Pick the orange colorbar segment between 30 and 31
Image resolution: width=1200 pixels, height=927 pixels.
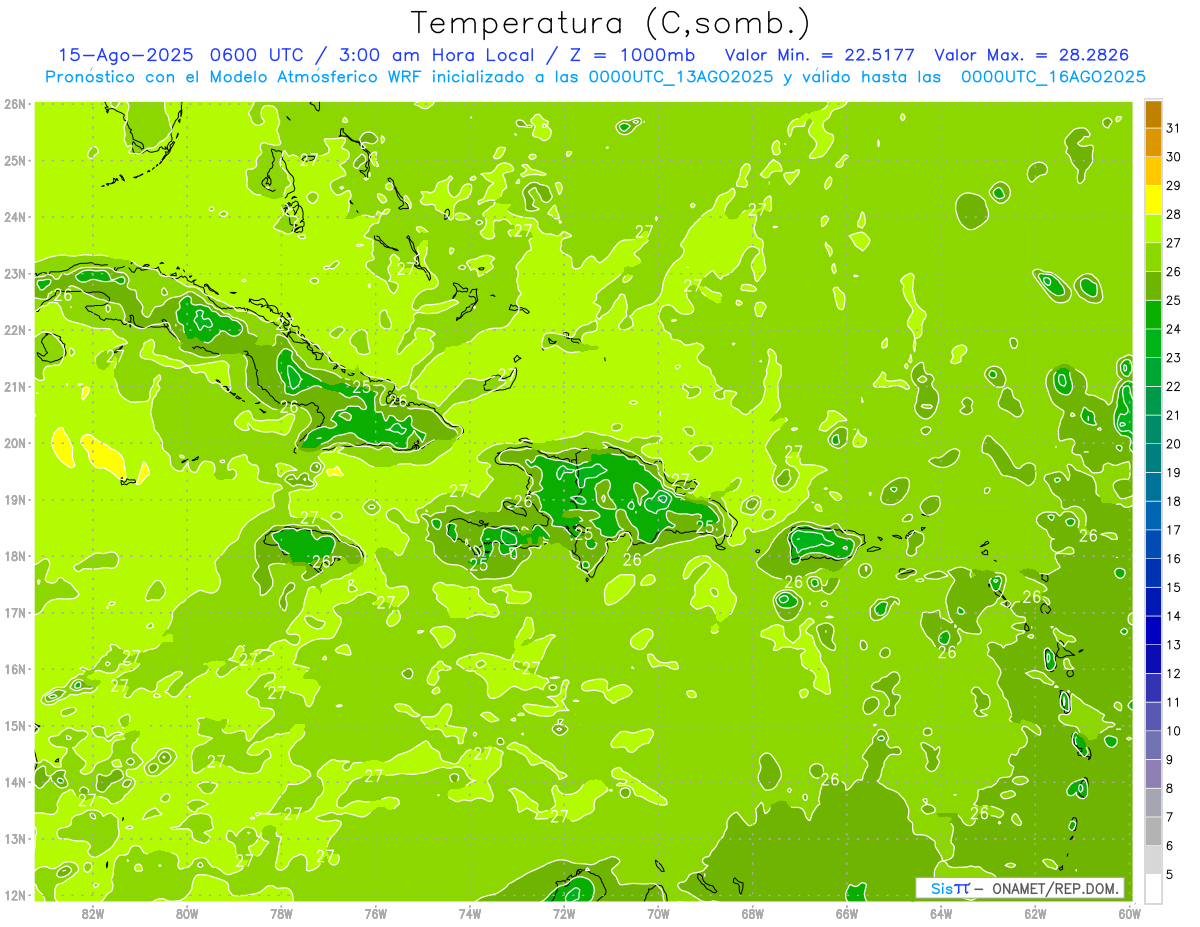1154,143
